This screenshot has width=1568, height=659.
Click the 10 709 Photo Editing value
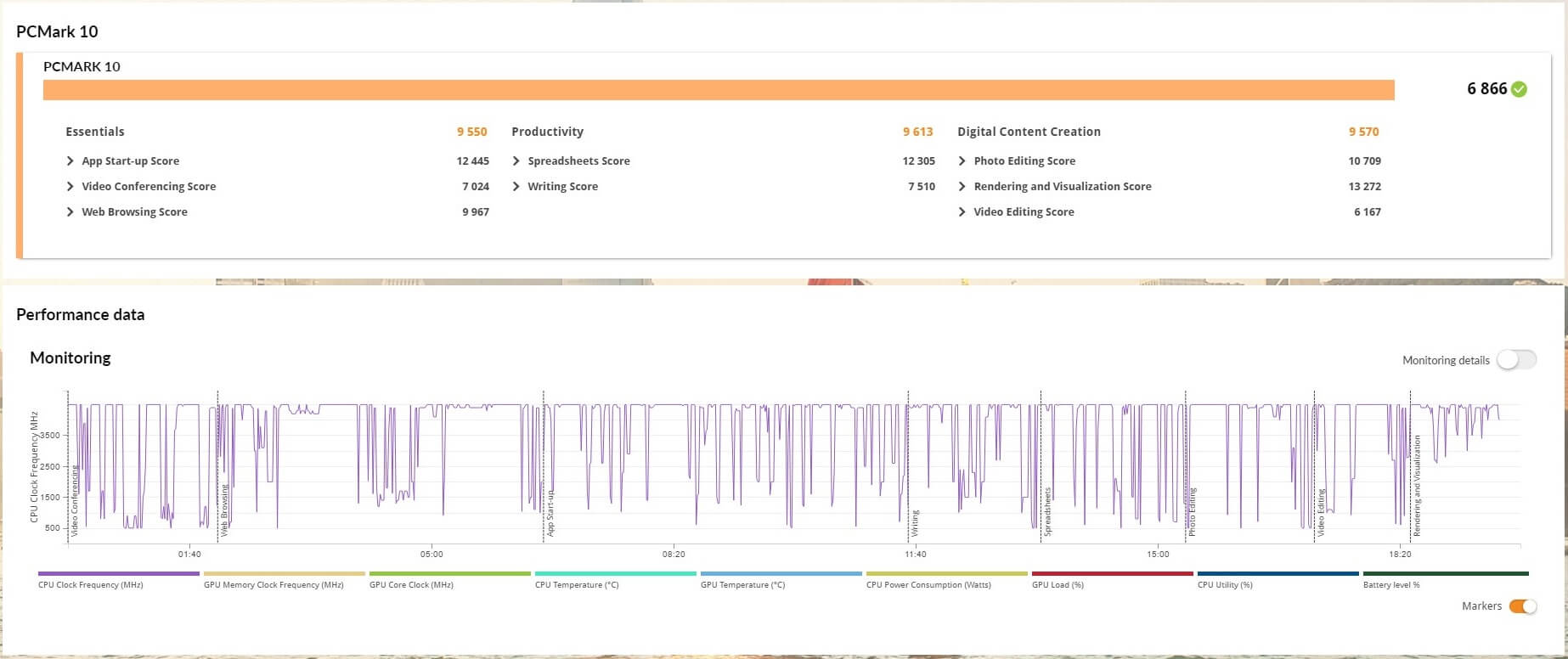click(1364, 161)
